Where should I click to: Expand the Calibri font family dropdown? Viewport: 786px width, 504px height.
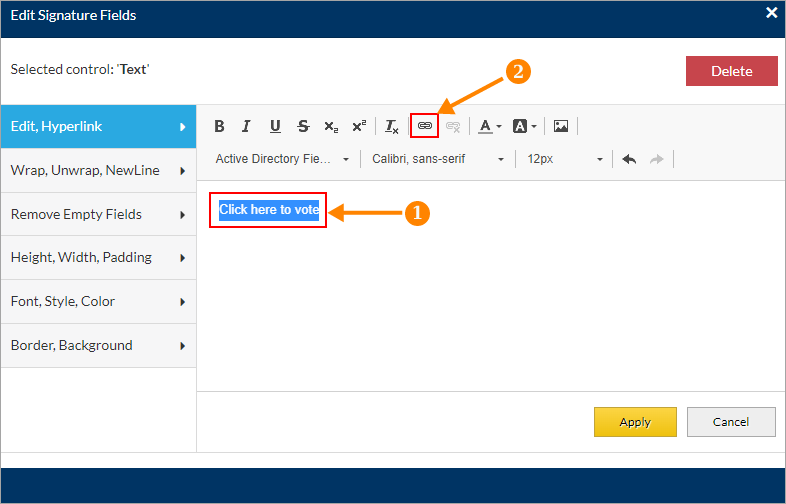pos(438,159)
